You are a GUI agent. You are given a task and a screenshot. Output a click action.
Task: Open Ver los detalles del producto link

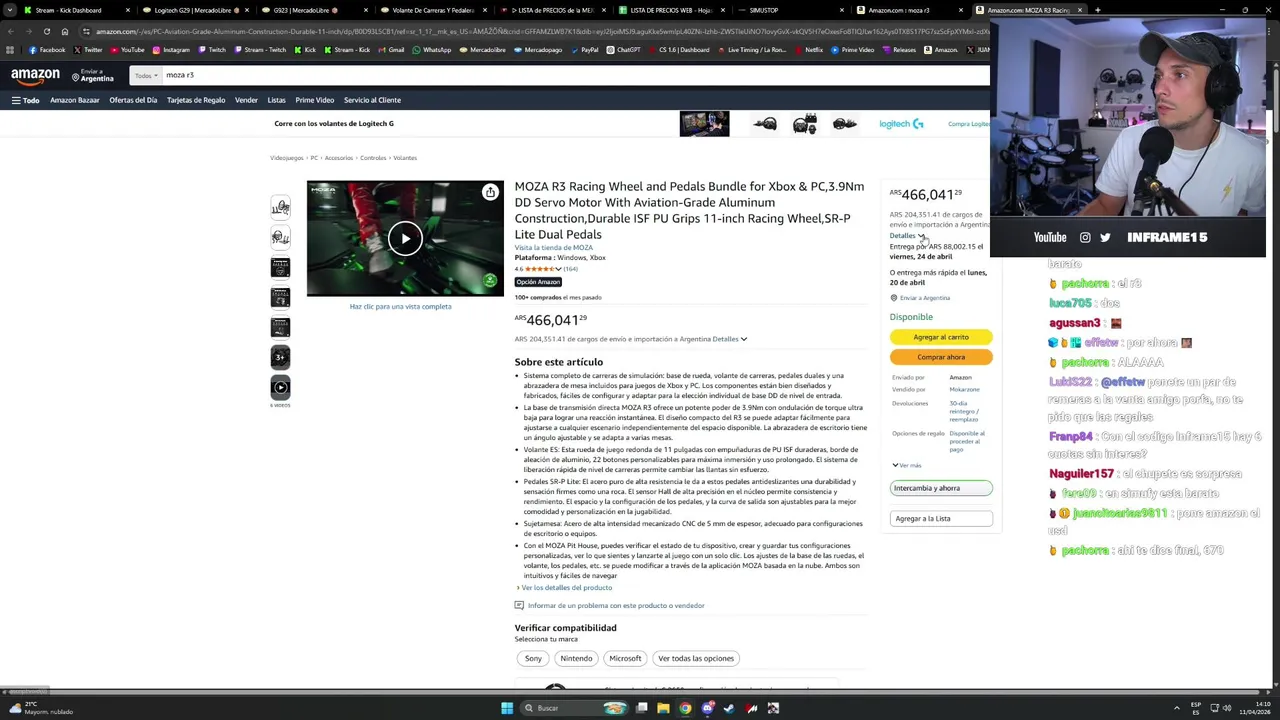566,587
